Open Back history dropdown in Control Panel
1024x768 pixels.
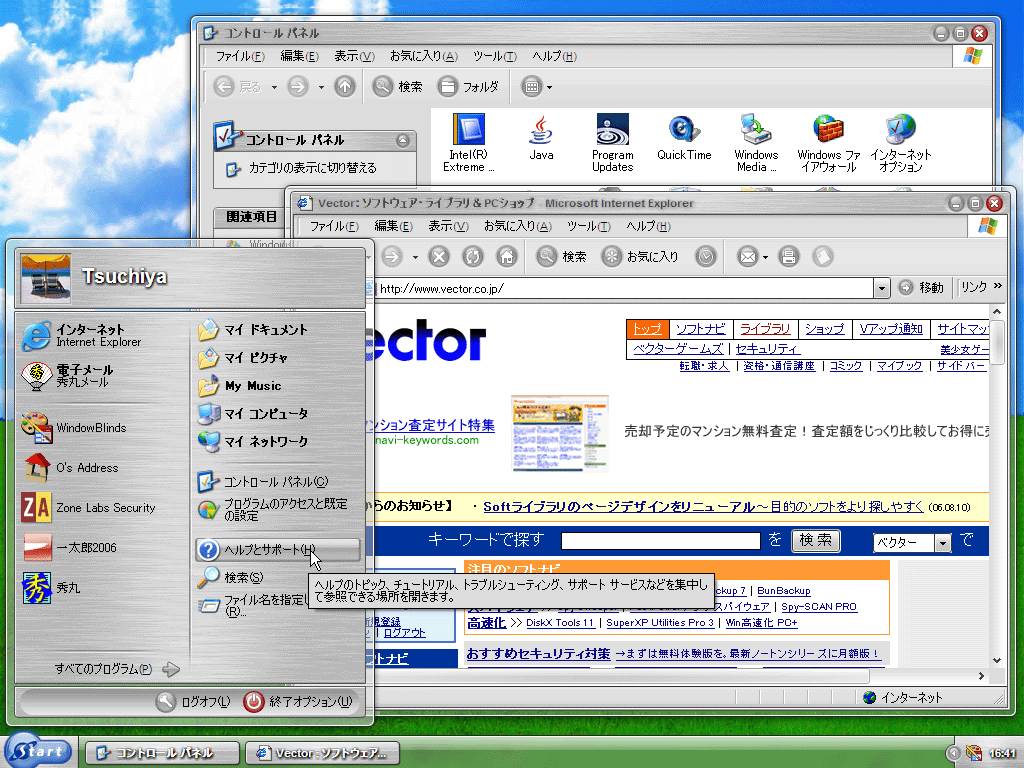274,87
